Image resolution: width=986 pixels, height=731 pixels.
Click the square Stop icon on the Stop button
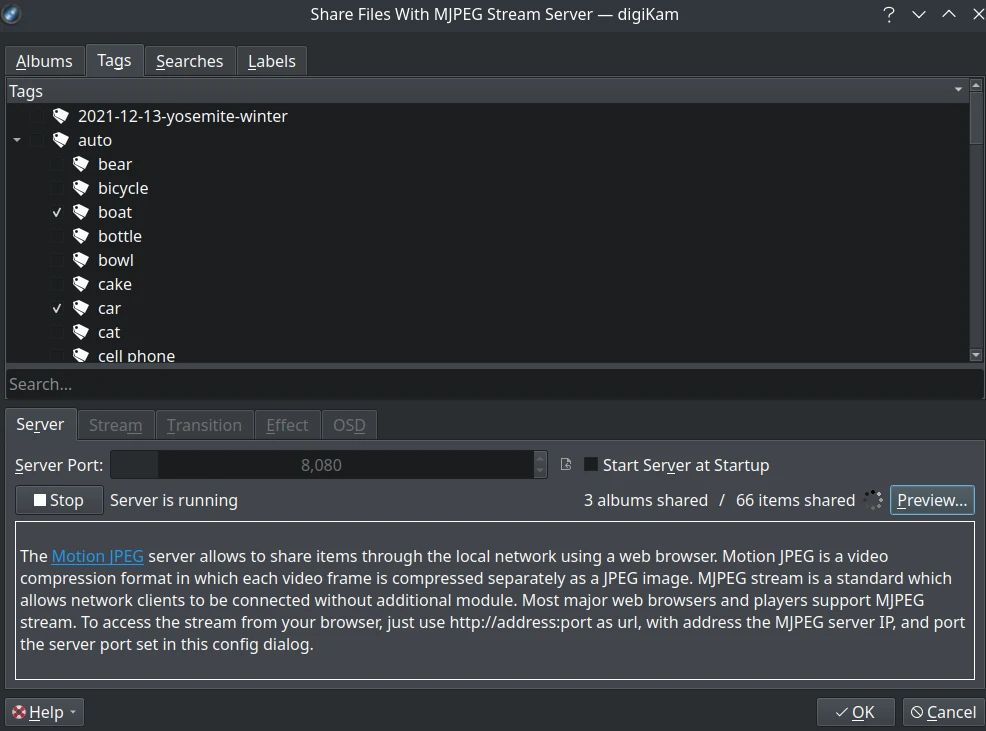click(x=40, y=500)
